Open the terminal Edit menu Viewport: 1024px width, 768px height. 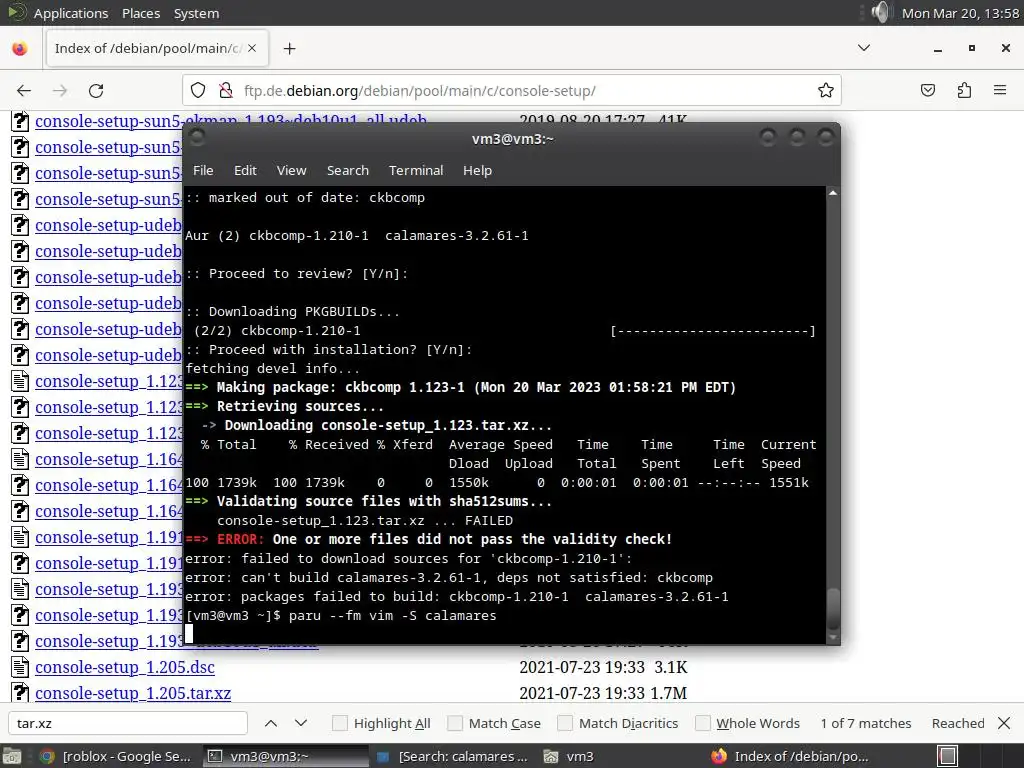click(x=245, y=170)
